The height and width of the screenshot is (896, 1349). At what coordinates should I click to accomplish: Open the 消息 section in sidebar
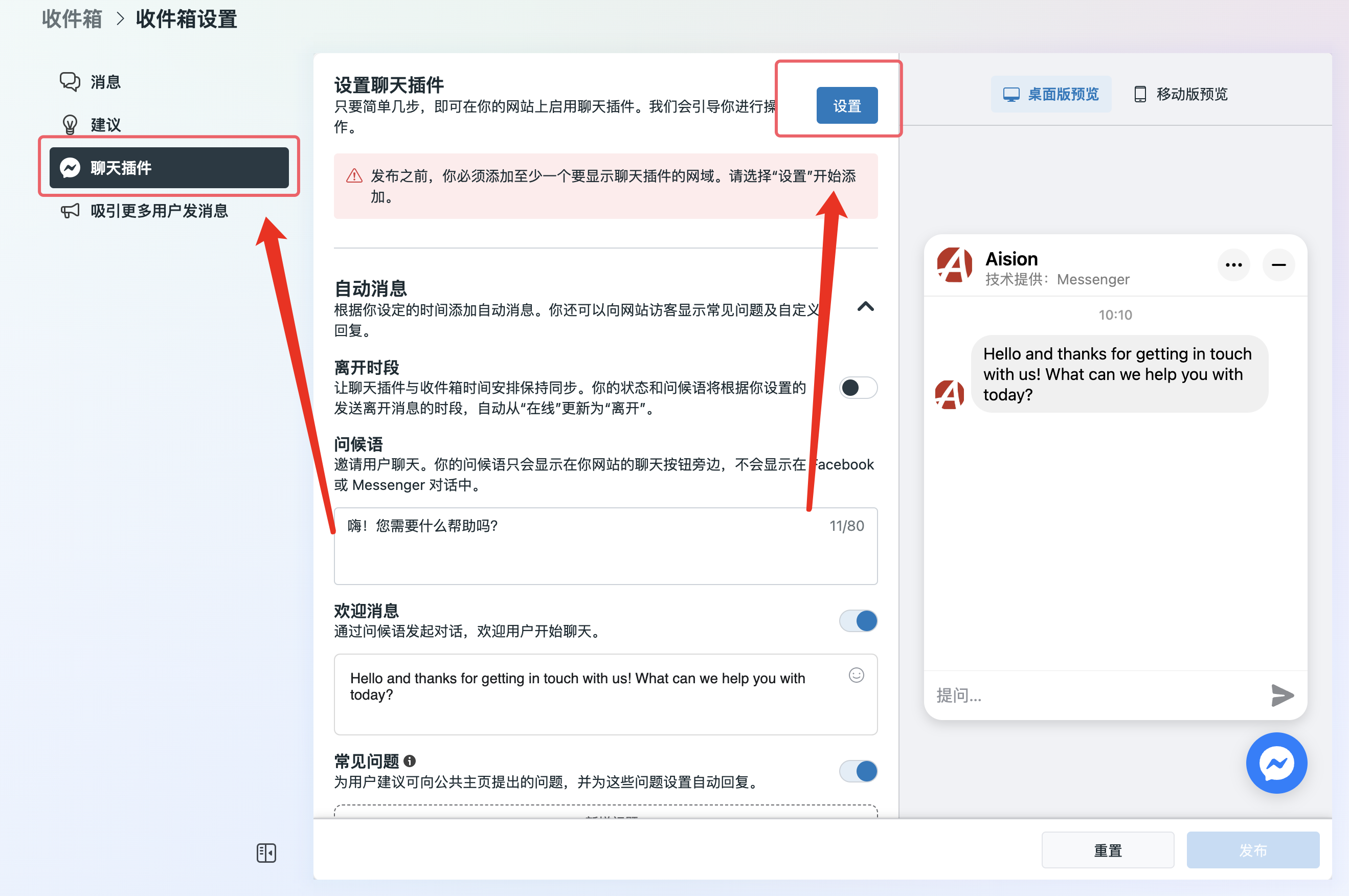click(x=169, y=82)
